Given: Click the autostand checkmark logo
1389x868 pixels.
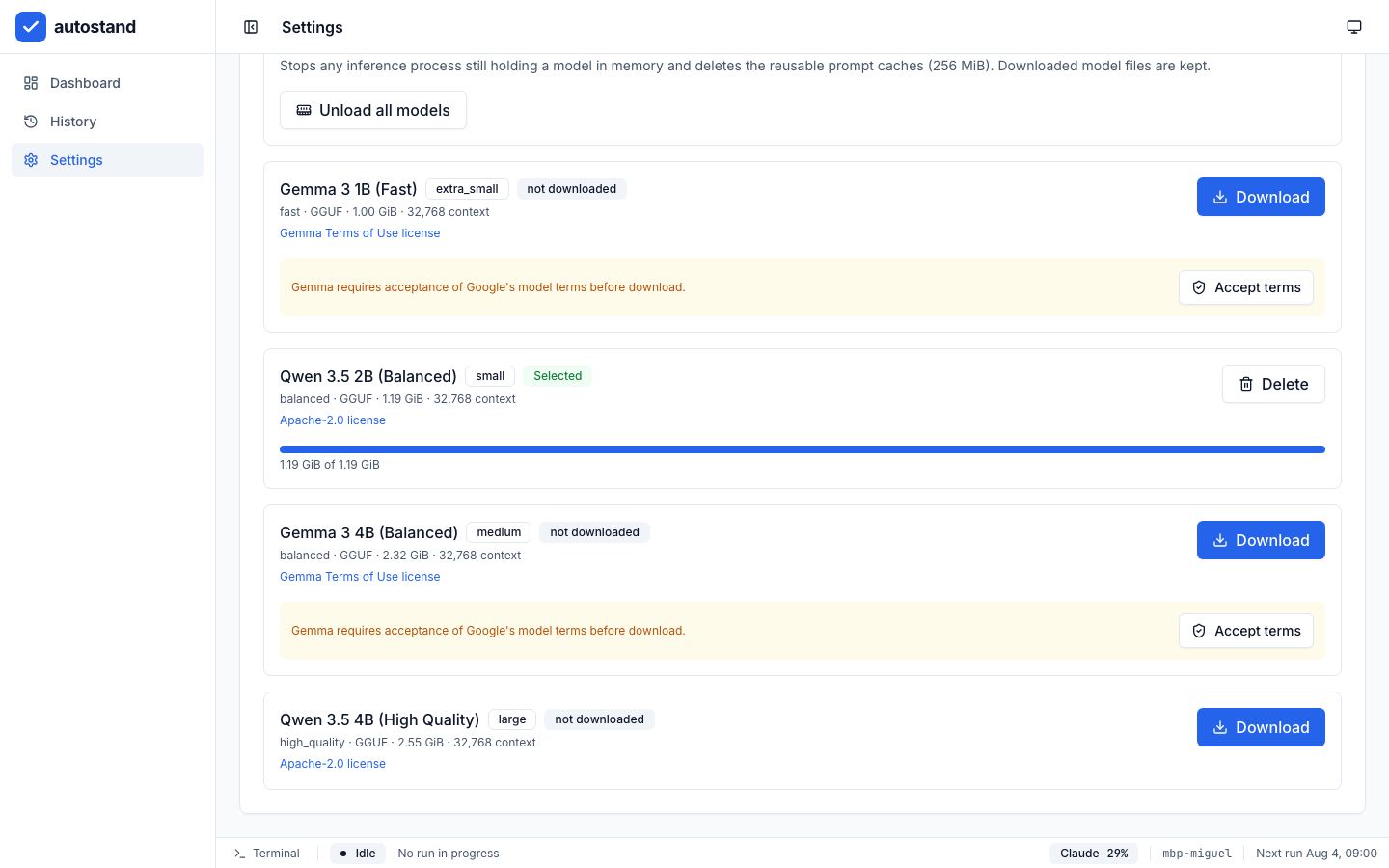Looking at the screenshot, I should pos(31,27).
